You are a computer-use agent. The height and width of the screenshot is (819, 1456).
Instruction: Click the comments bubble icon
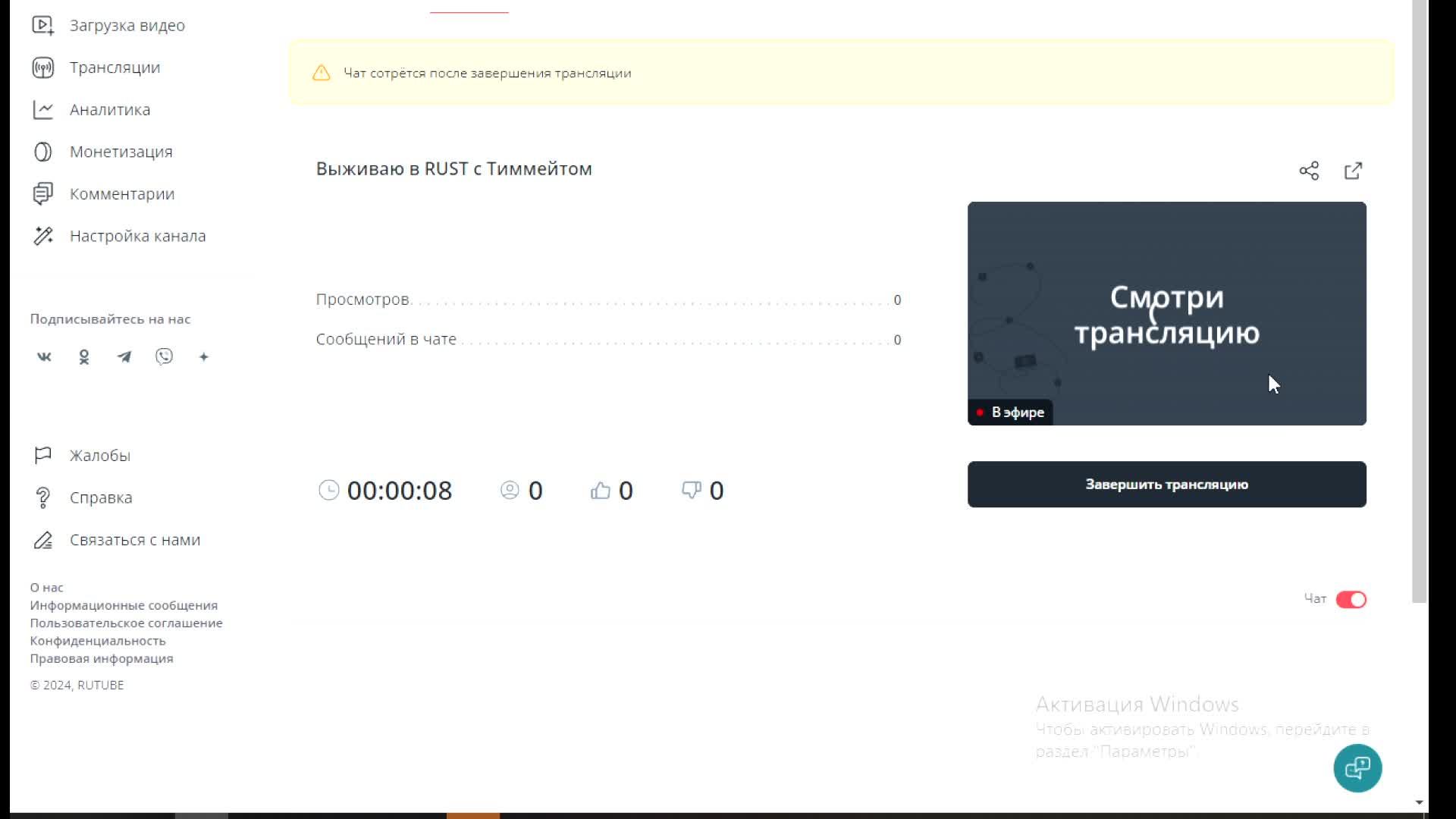pos(43,194)
